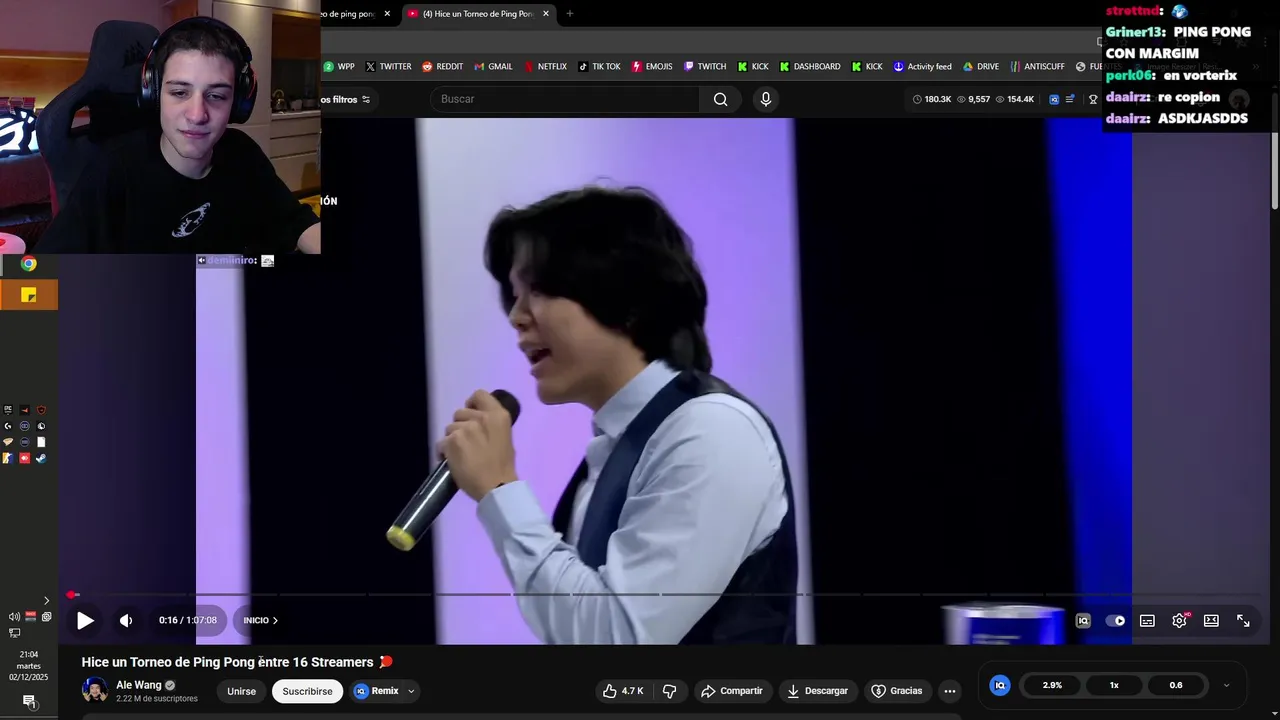Expand the stats panel chevron
The width and height of the screenshot is (1280, 720).
click(x=1226, y=685)
